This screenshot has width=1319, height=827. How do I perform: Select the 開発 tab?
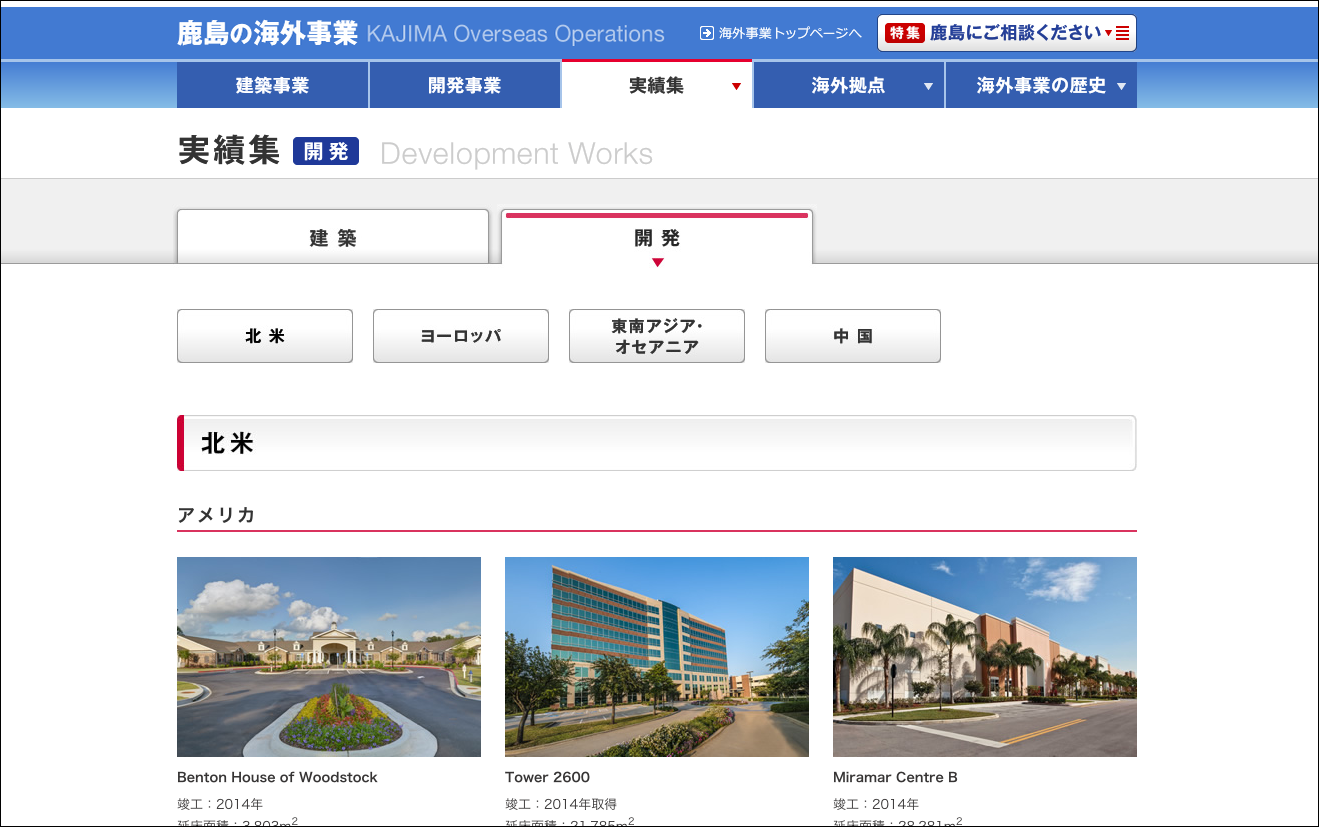point(657,237)
